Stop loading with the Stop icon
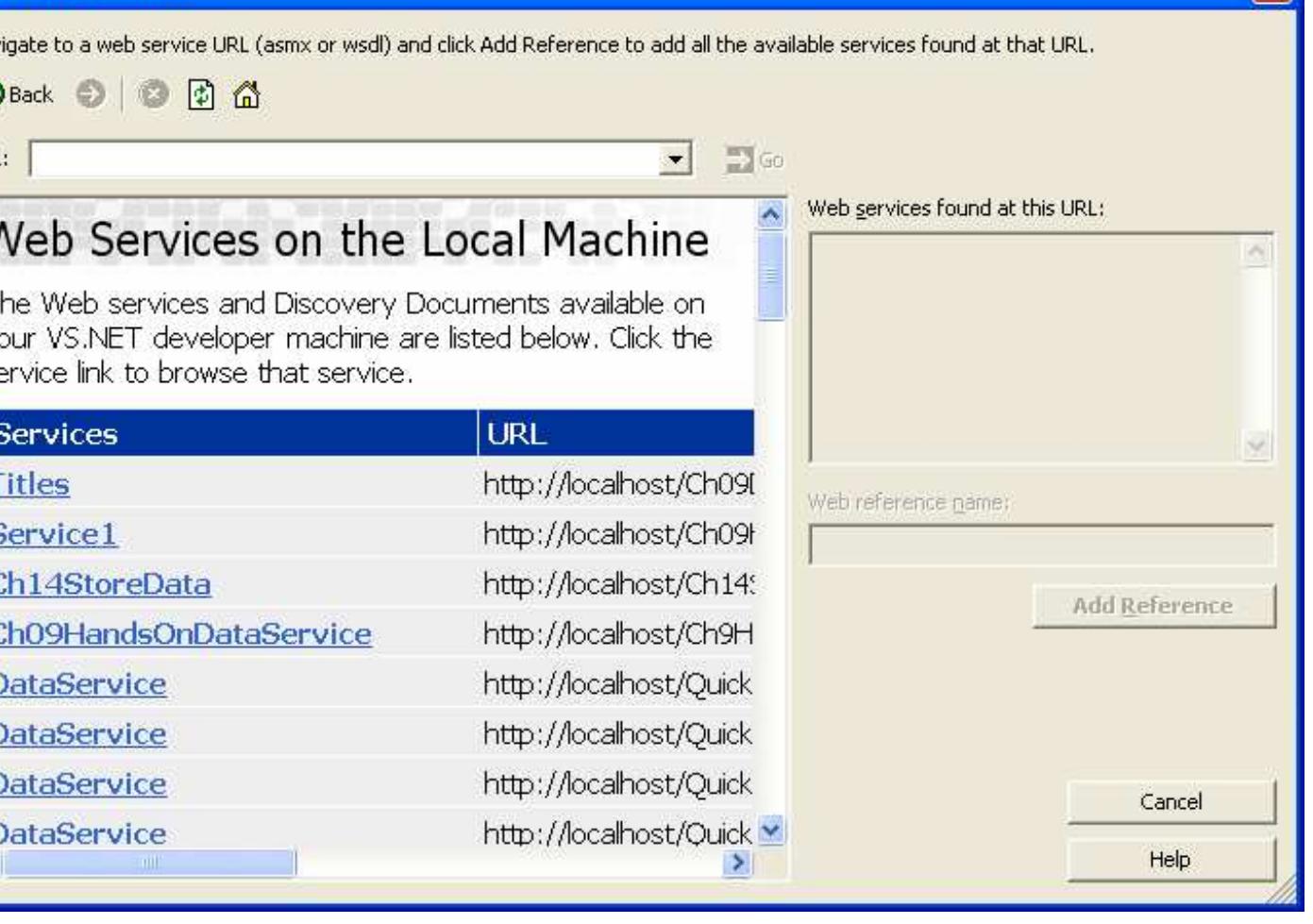 pyautogui.click(x=154, y=94)
